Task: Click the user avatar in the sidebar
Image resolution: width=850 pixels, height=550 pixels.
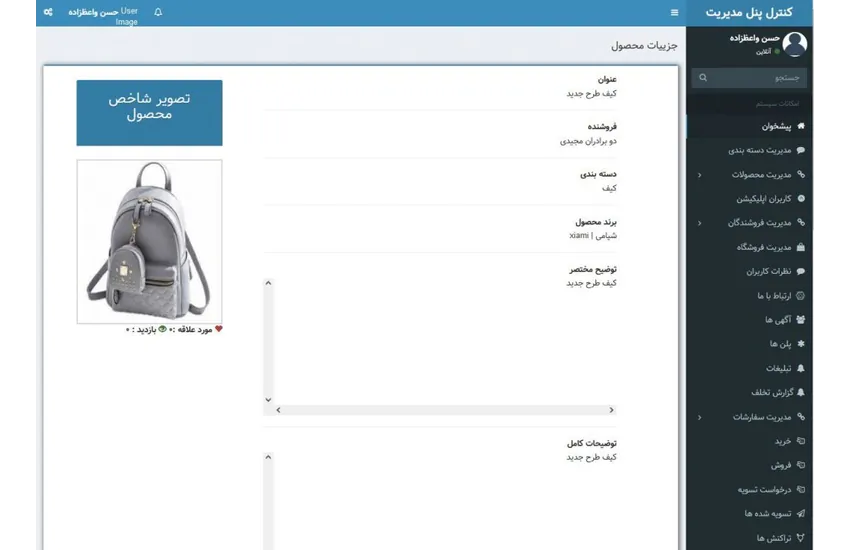Action: point(795,44)
